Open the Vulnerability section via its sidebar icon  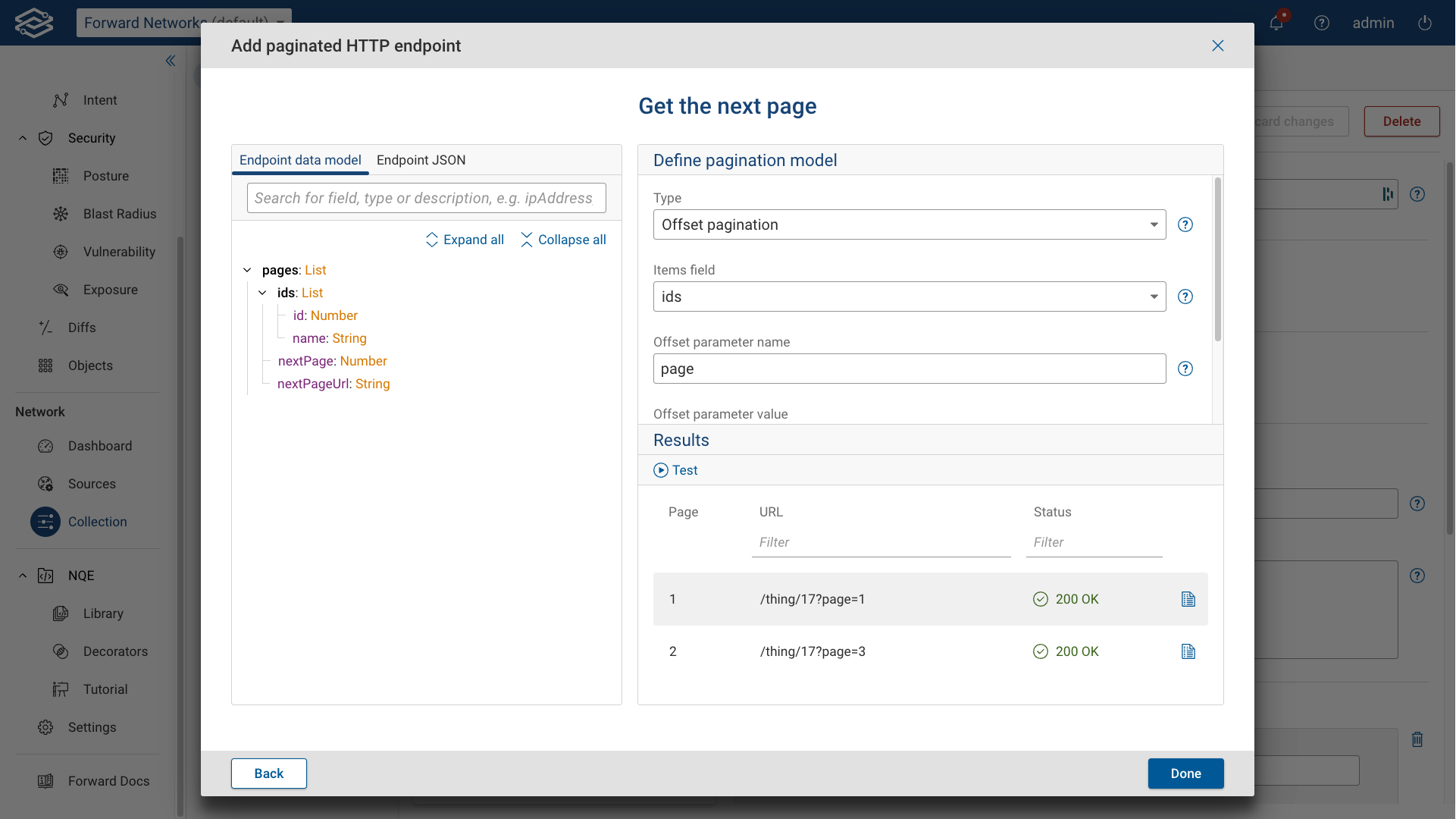(x=61, y=252)
